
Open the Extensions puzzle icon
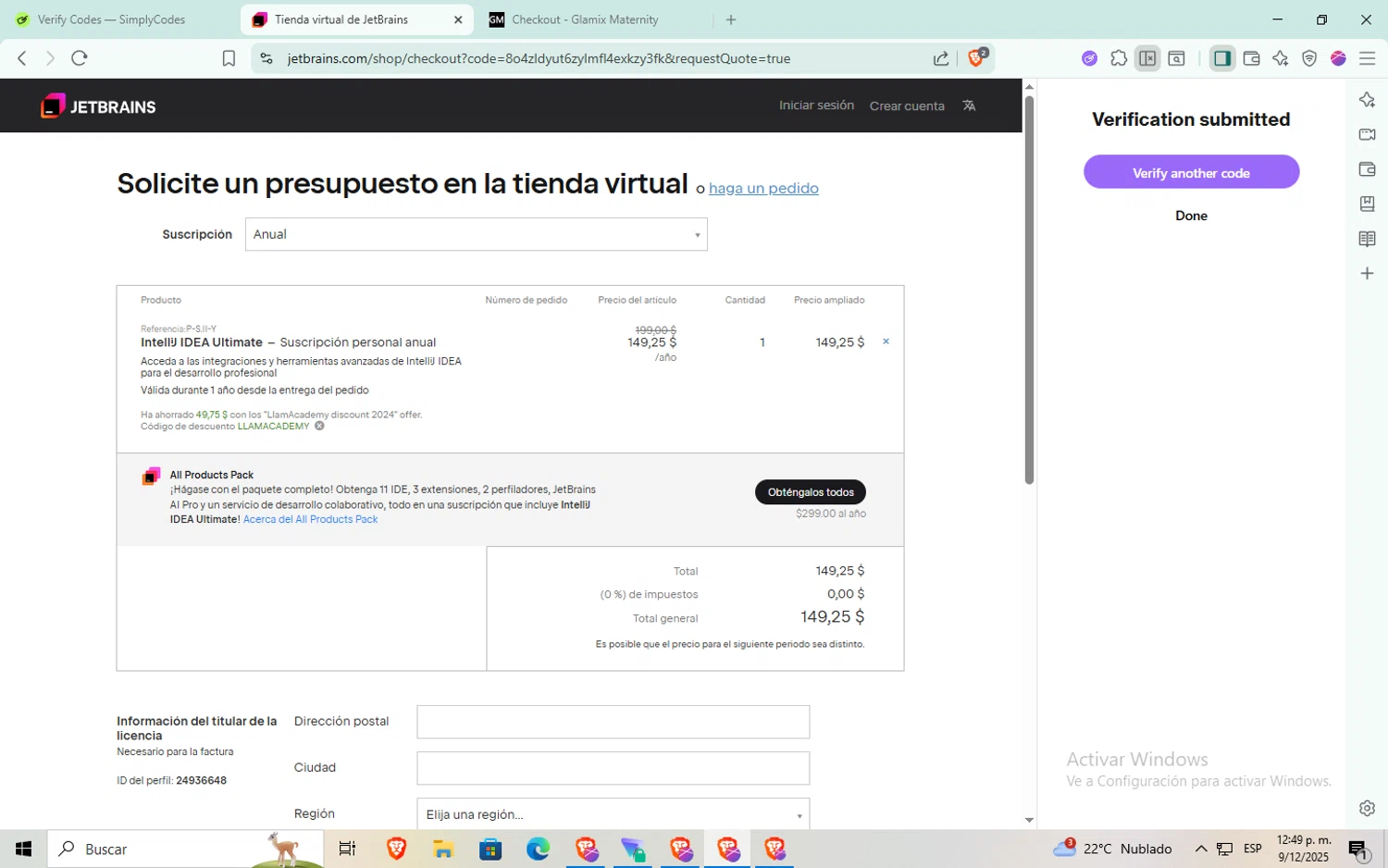[x=1119, y=58]
